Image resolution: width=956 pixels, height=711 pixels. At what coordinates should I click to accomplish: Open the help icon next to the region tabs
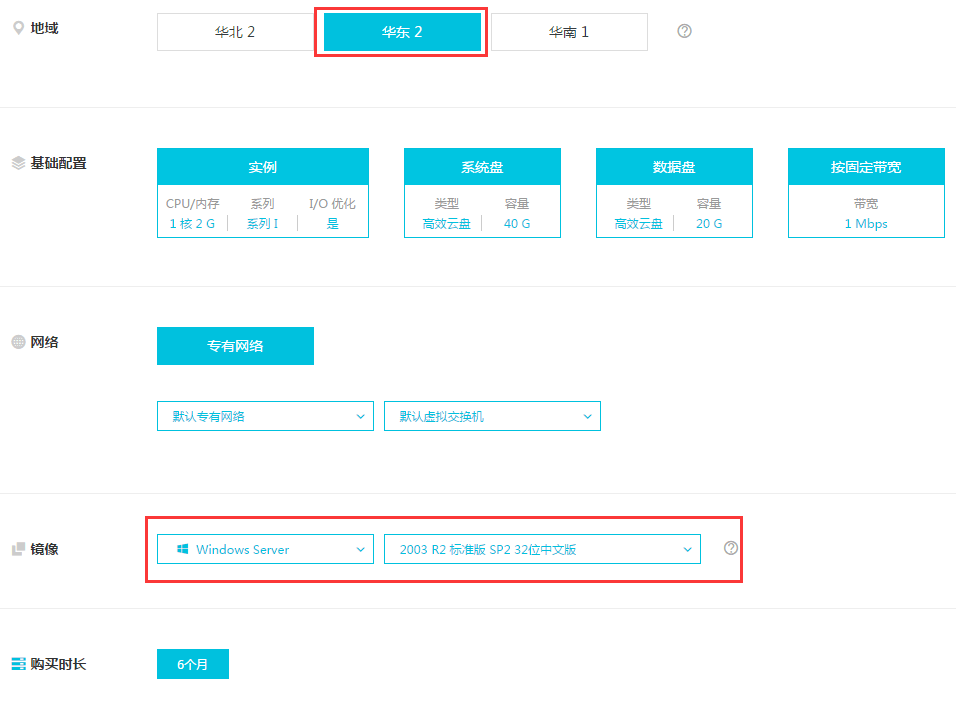(x=684, y=31)
